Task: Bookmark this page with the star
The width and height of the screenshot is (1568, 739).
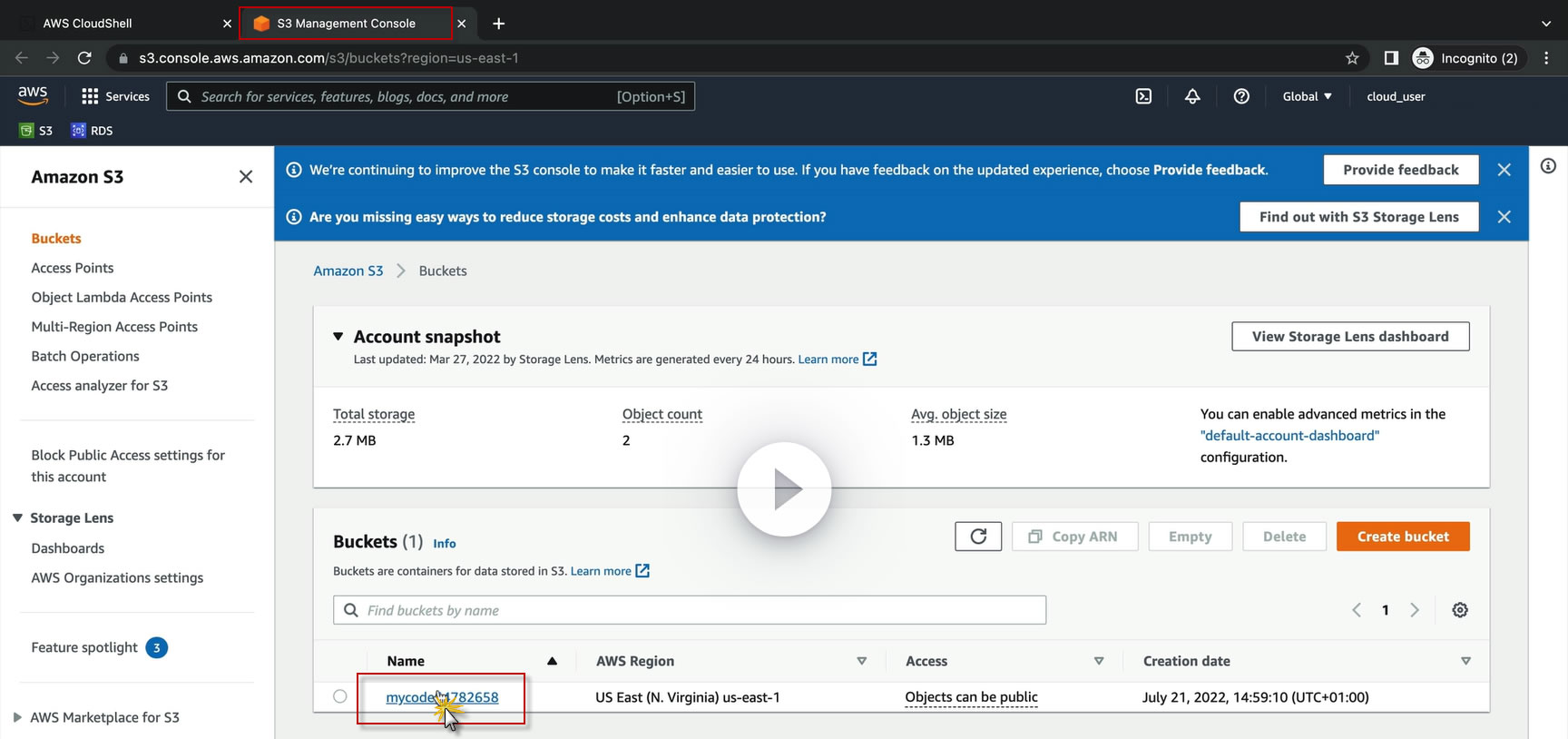Action: click(x=1352, y=58)
